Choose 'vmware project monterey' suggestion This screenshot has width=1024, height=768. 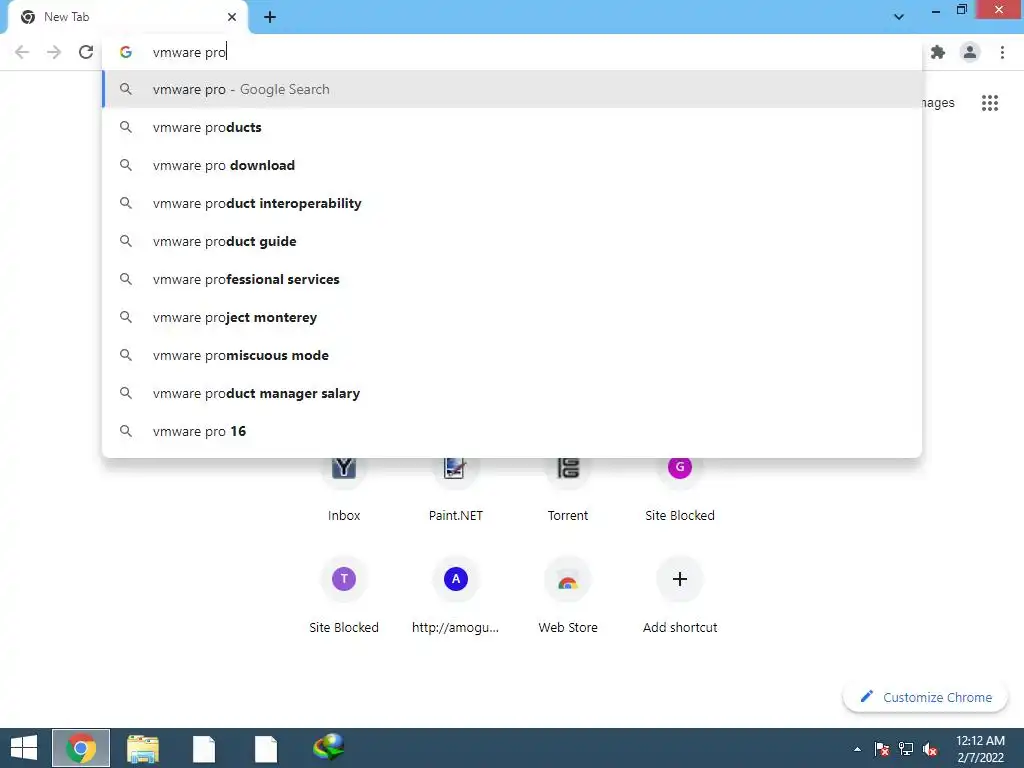coord(512,317)
